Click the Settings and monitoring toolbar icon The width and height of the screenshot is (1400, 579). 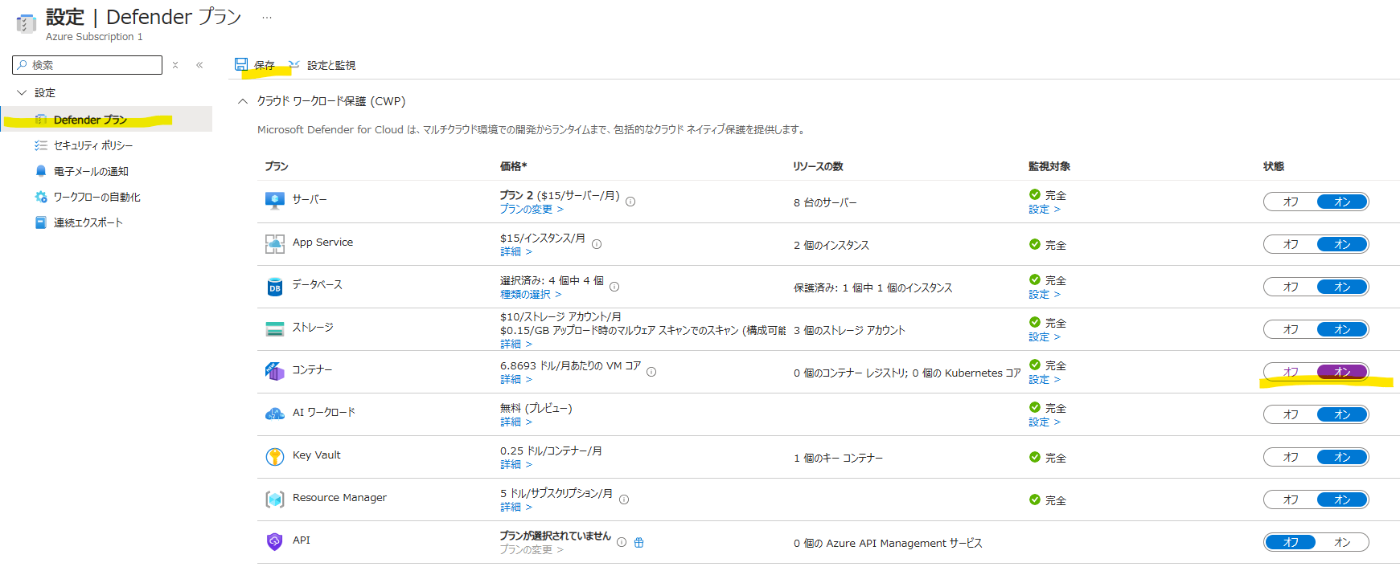(x=294, y=65)
